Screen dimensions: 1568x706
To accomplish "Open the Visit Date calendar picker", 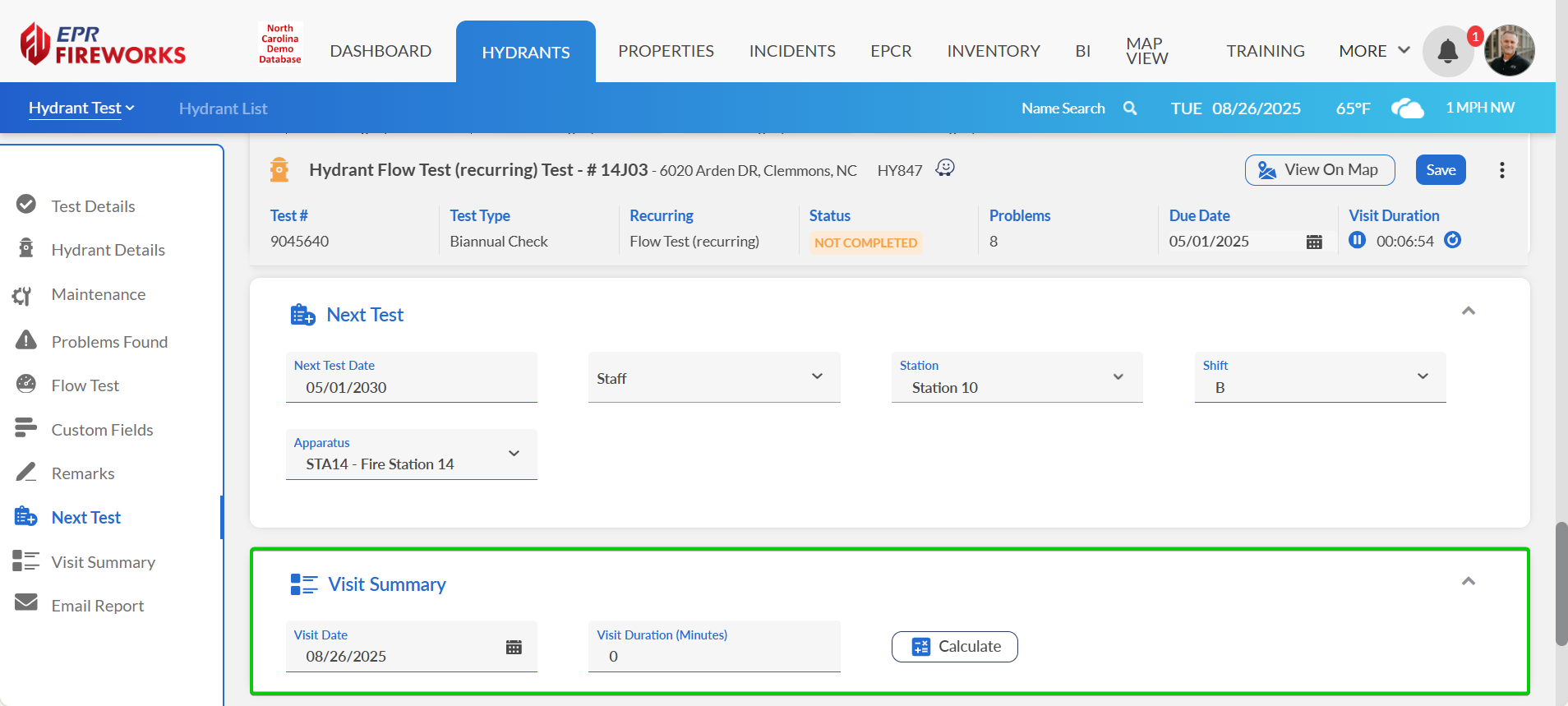I will (x=514, y=647).
